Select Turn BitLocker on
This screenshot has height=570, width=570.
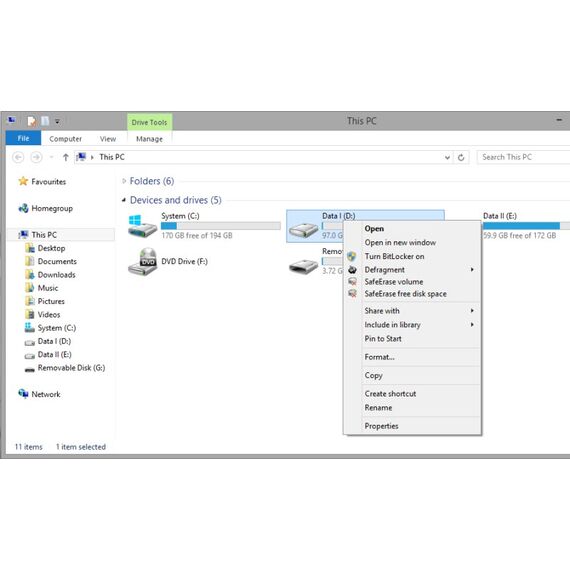[x=413, y=256]
